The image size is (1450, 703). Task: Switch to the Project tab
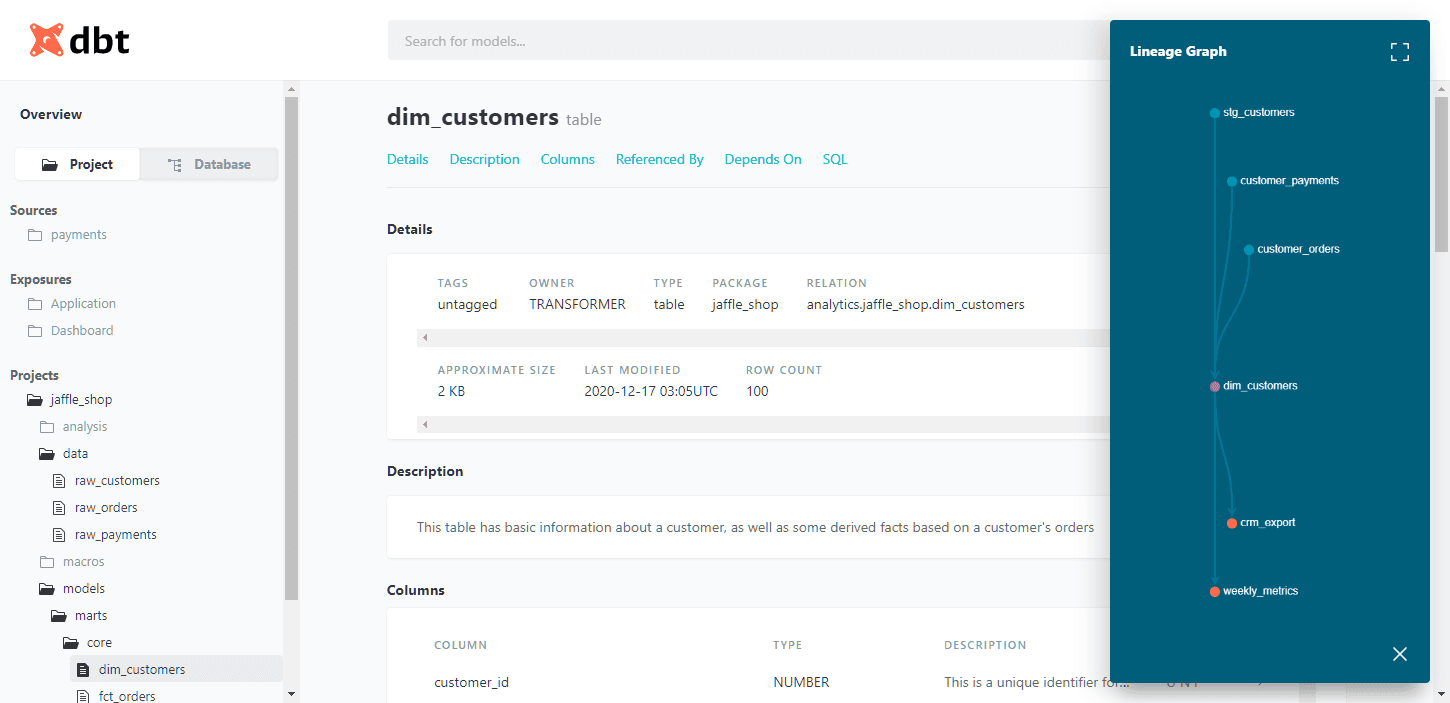[78, 165]
